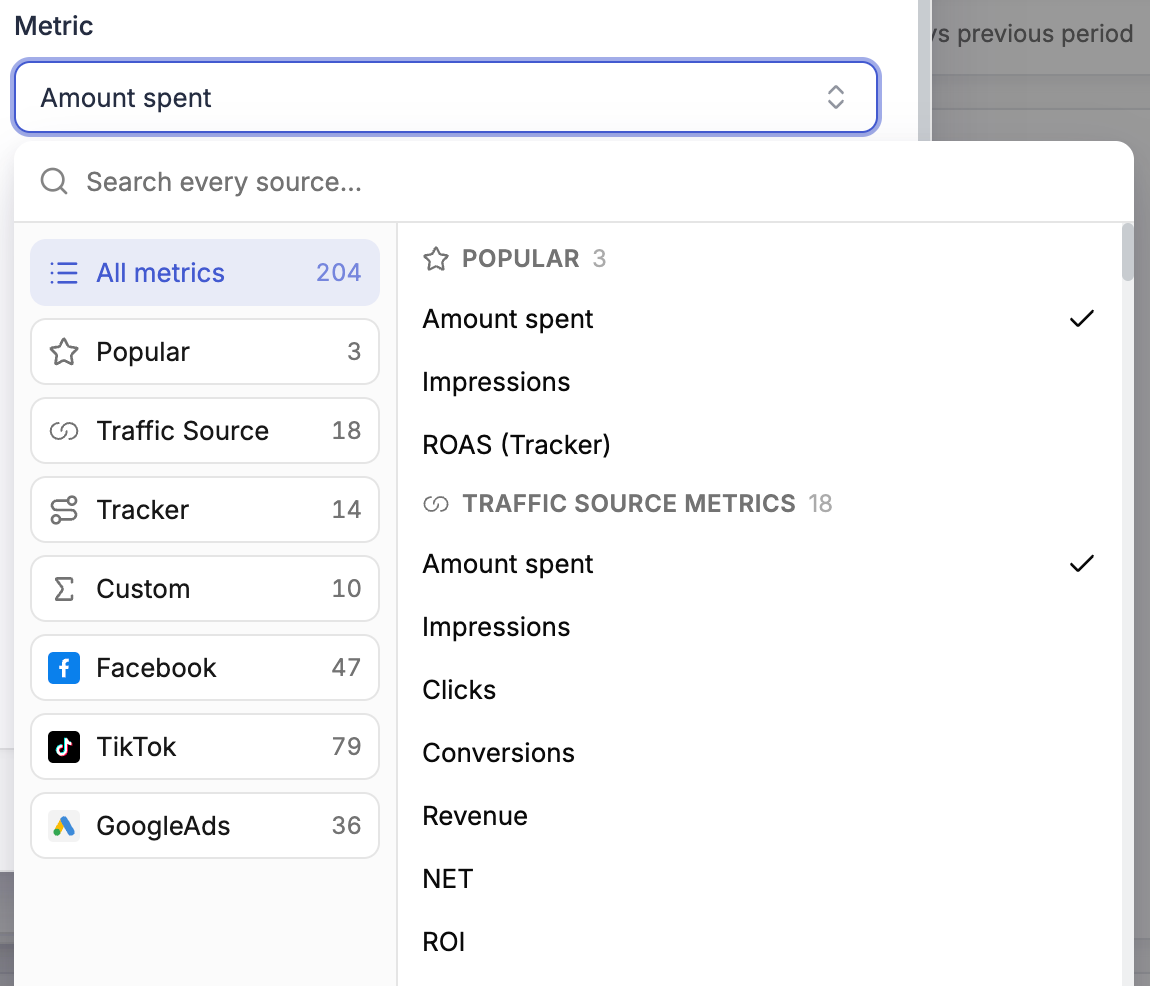Click the 79 count on TikTok
The width and height of the screenshot is (1150, 986).
coord(346,747)
